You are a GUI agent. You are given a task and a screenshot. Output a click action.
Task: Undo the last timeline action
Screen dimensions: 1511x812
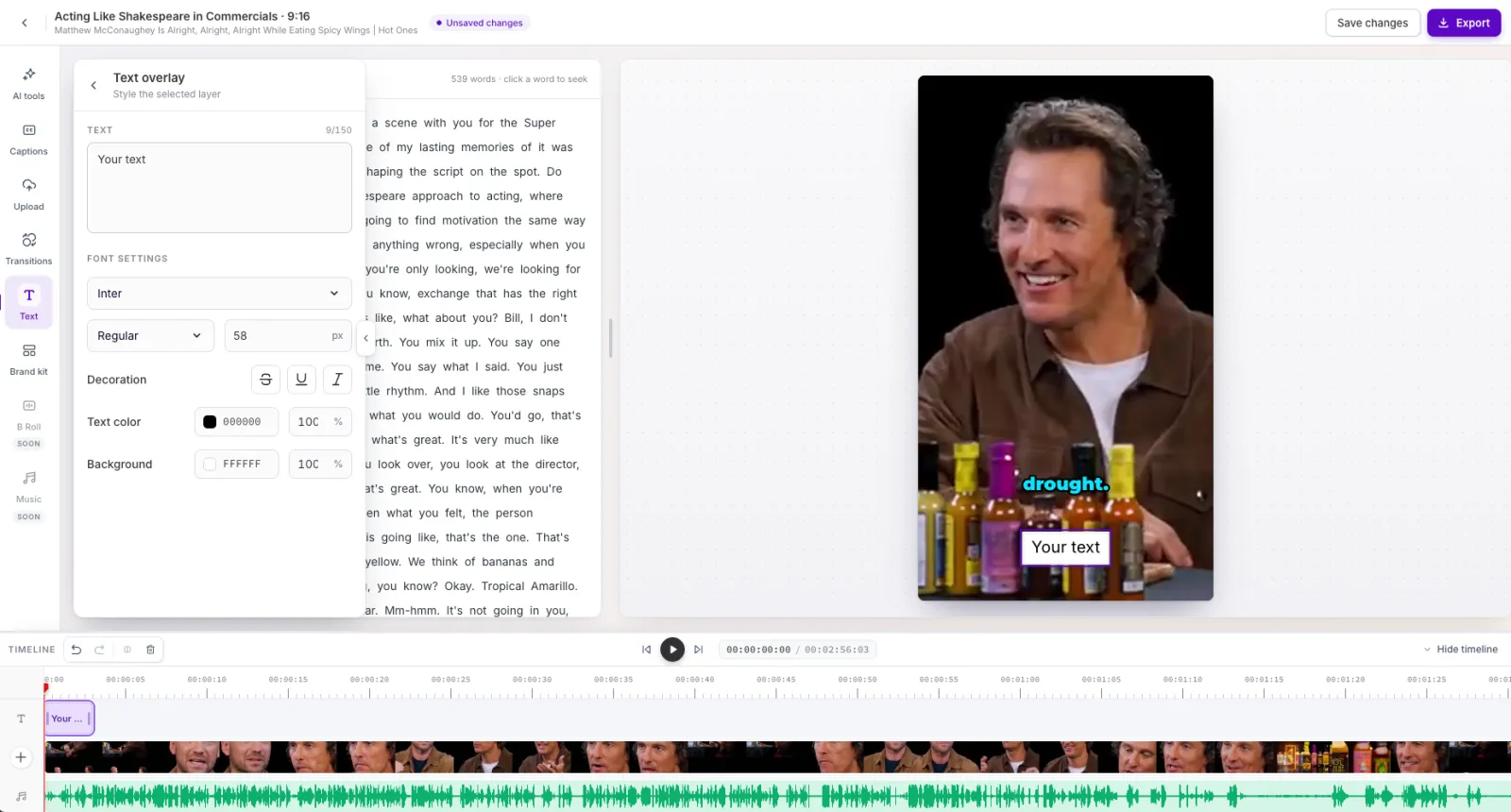point(76,650)
